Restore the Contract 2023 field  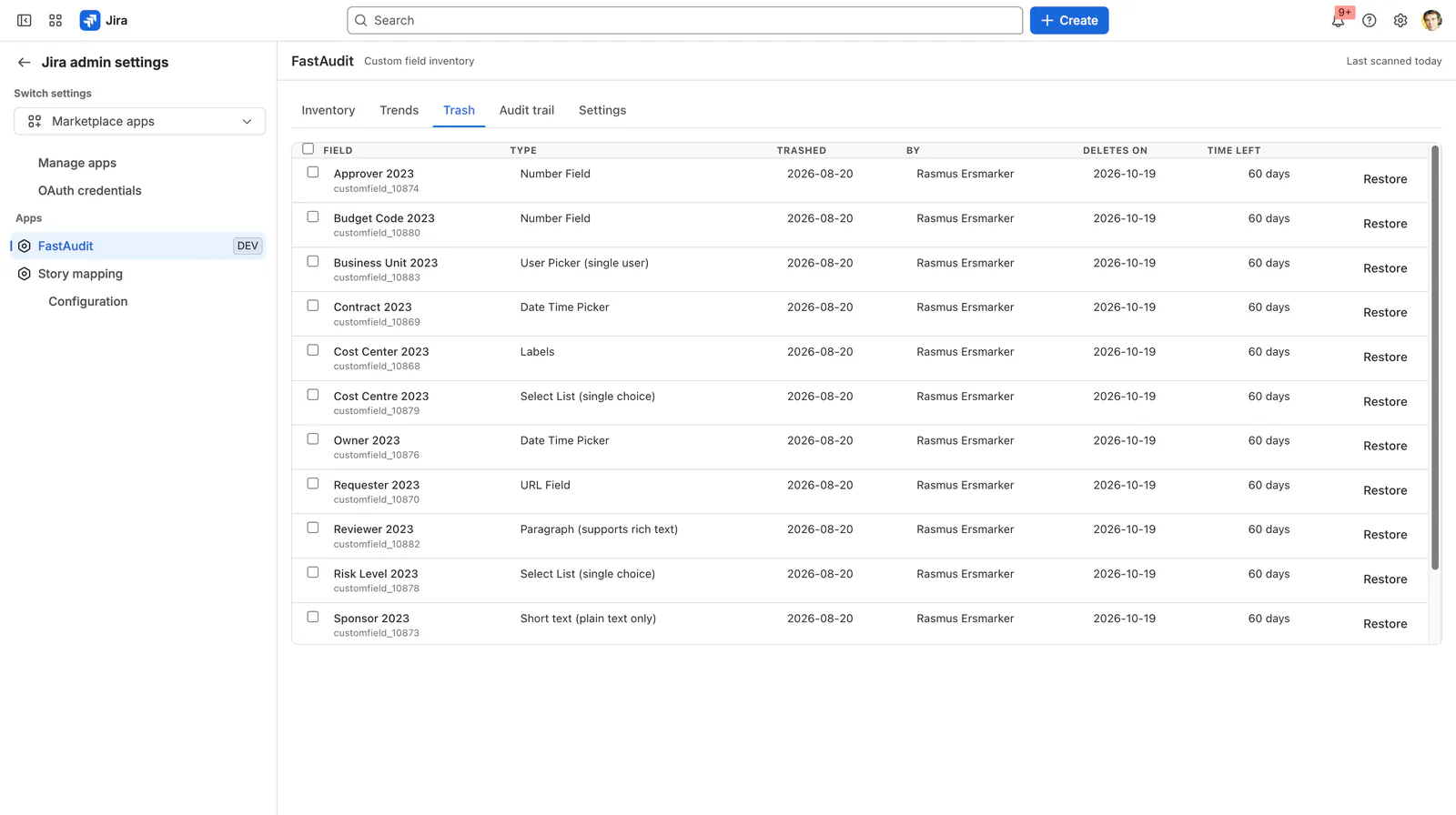(x=1385, y=312)
